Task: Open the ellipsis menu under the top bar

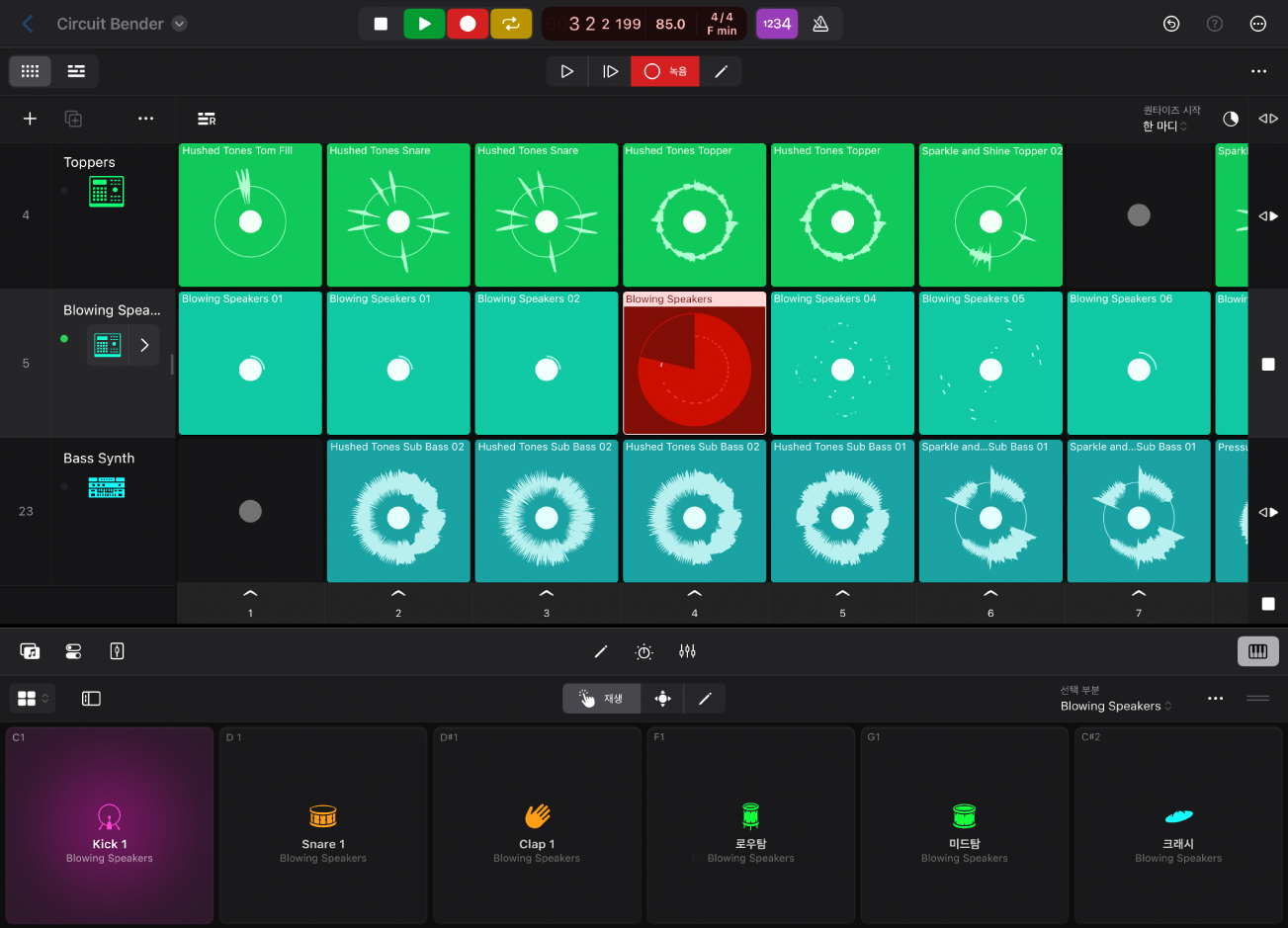Action: 1258,71
